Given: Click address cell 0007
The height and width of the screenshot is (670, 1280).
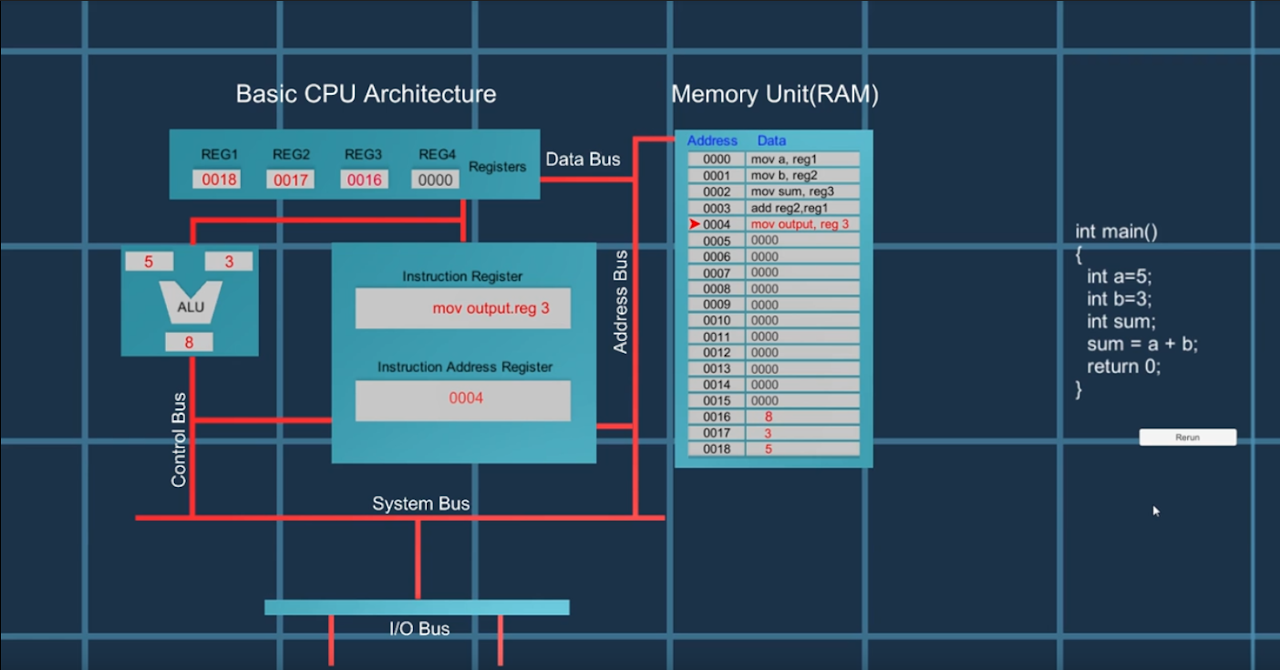Looking at the screenshot, I should [x=716, y=272].
